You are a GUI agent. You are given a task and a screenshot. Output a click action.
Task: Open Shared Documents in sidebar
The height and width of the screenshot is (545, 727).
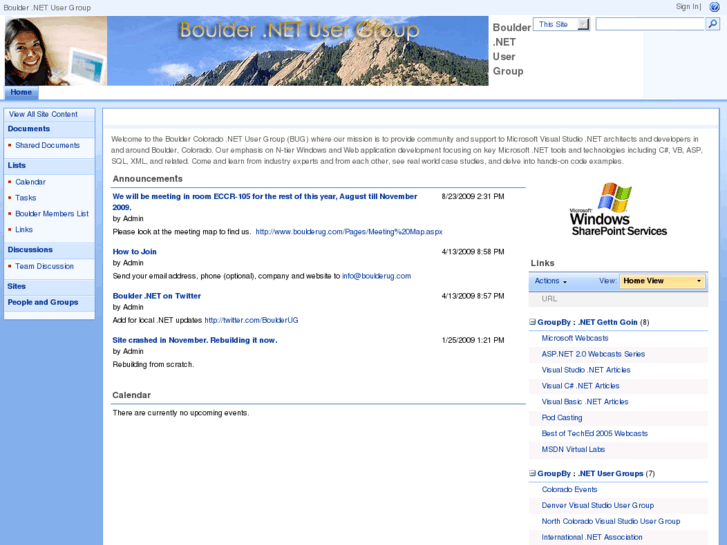47,145
